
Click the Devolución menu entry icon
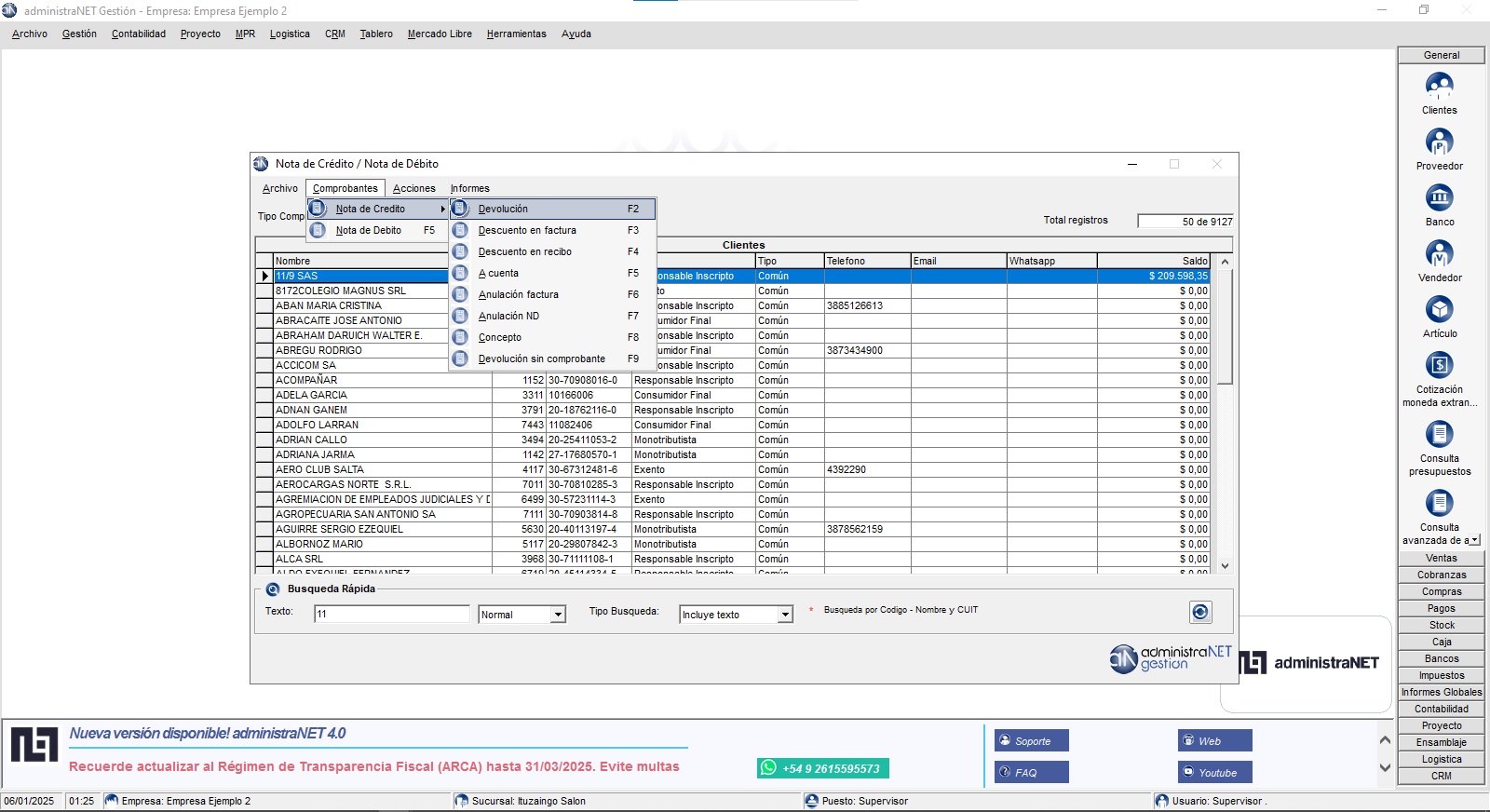[460, 209]
